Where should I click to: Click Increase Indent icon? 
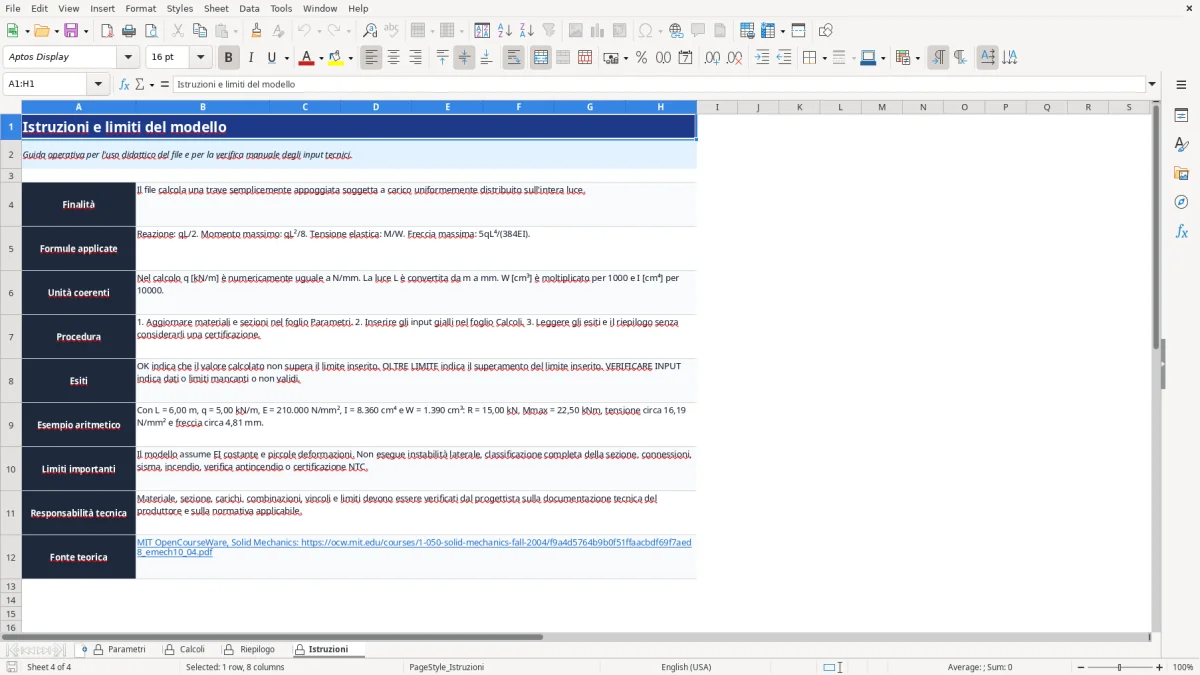(762, 58)
